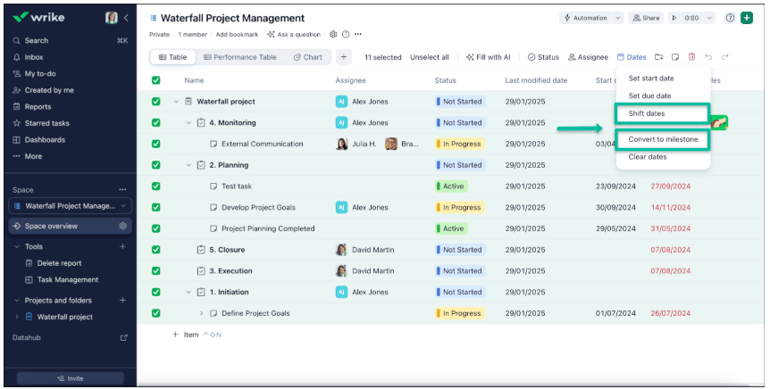This screenshot has width=770, height=389.
Task: Uncheck the Develop Project Goals checkbox
Action: click(x=156, y=207)
